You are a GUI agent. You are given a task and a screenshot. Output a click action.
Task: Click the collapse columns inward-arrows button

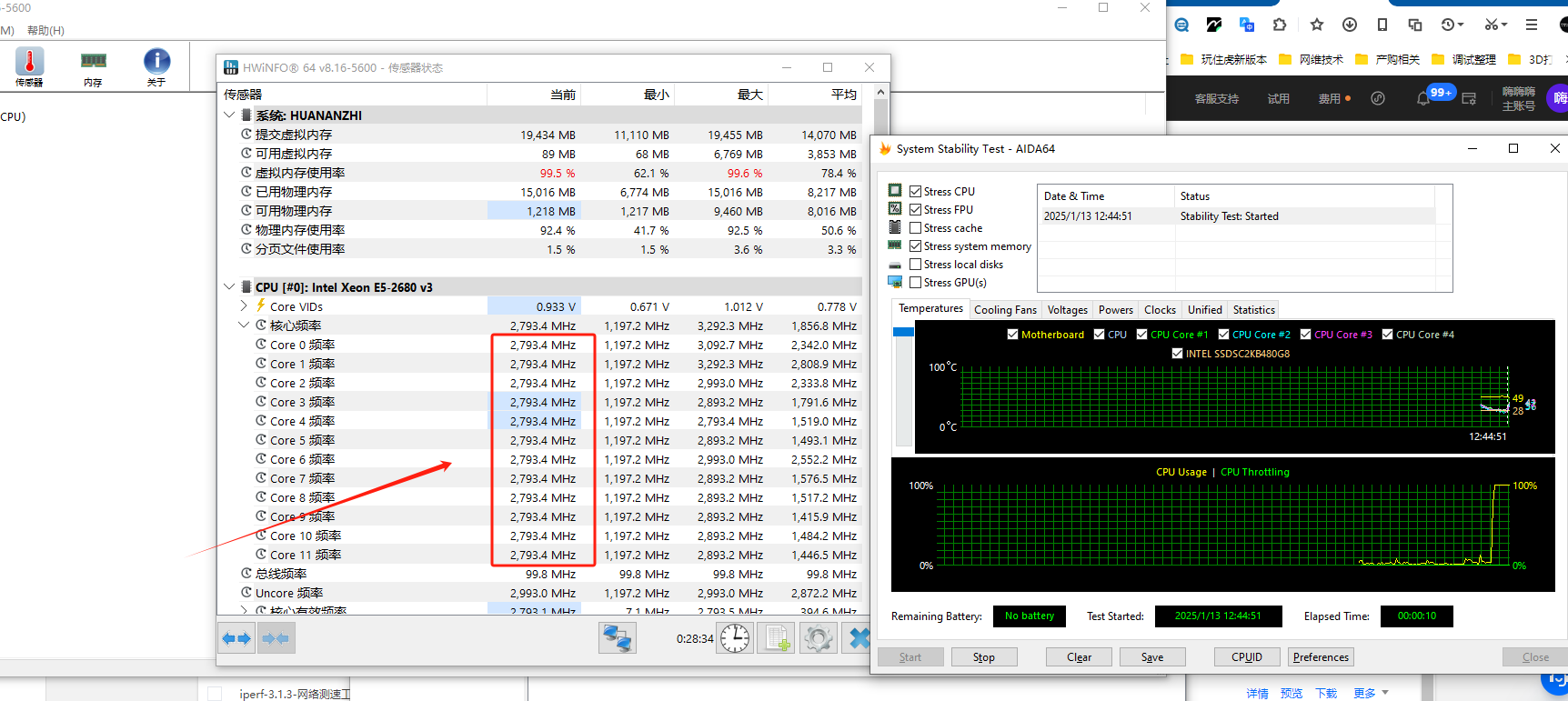click(x=276, y=638)
